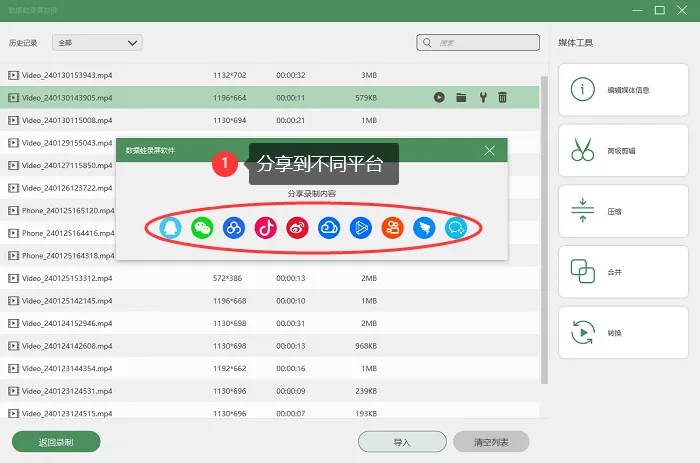Share the recording to QQ penguin icon

170,228
